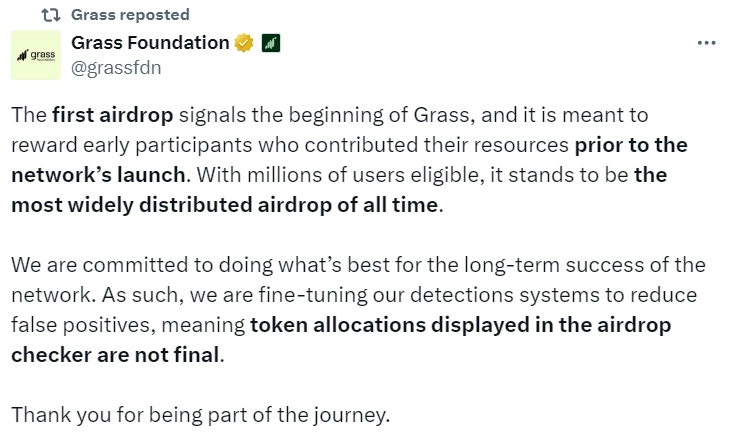
Task: Click the "Grass reposted" label
Action: click(x=130, y=15)
